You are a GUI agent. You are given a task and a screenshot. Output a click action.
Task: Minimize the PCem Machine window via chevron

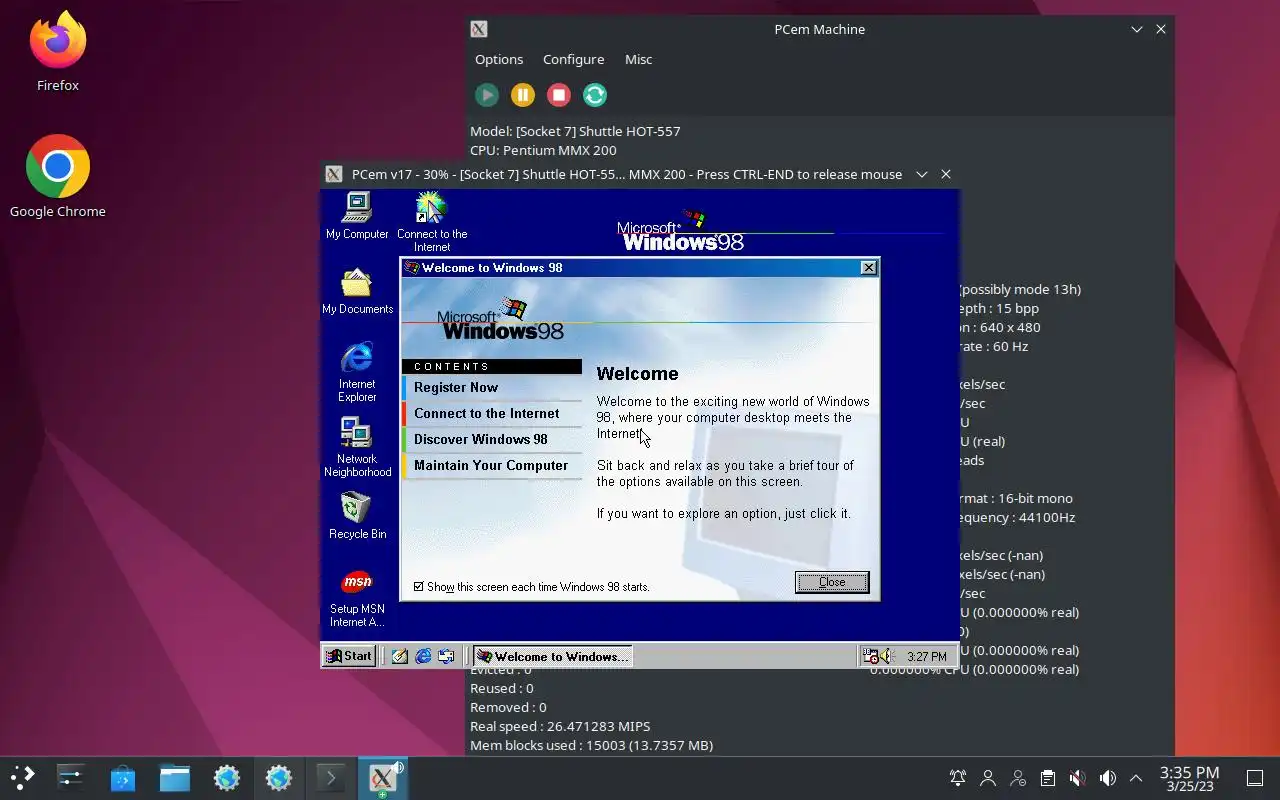coord(1137,29)
